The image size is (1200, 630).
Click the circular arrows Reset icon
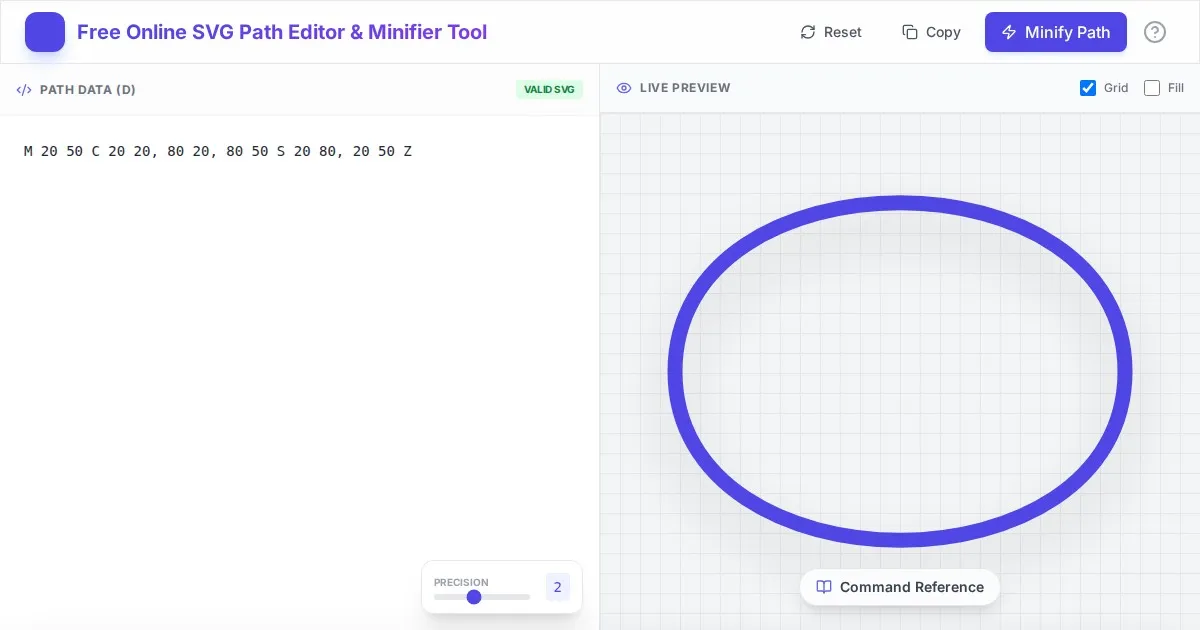point(808,32)
